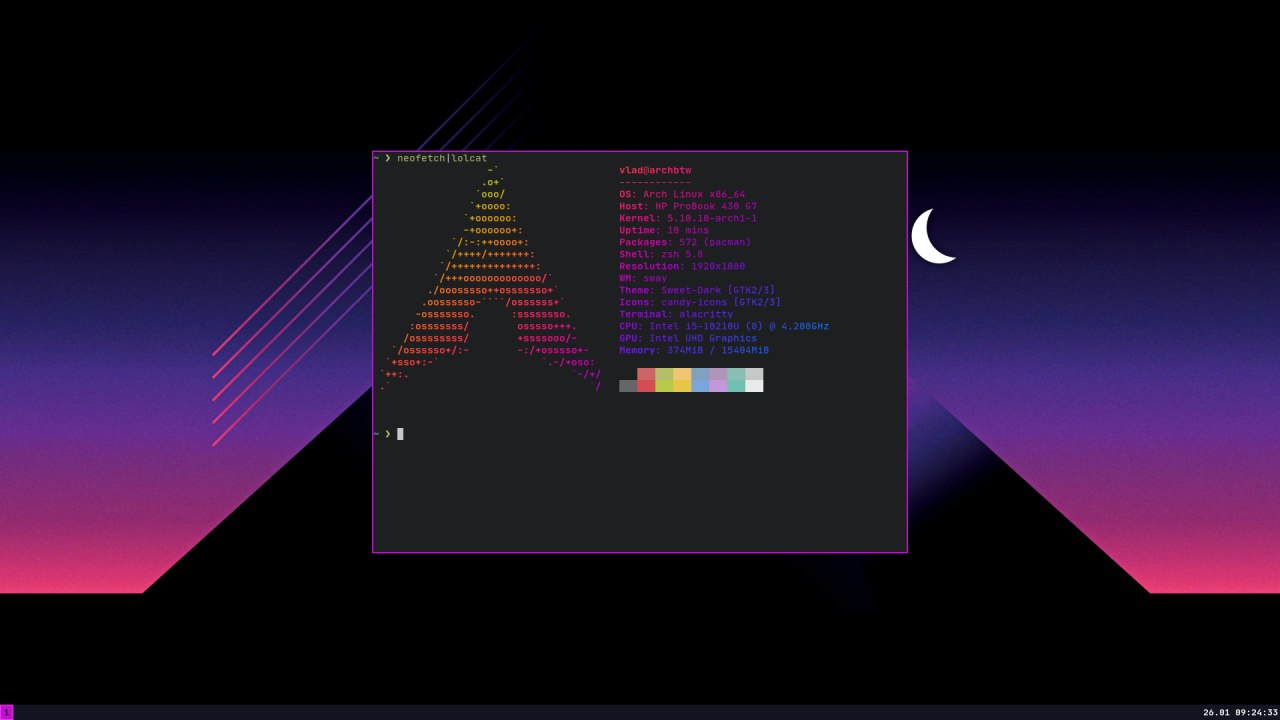The width and height of the screenshot is (1280, 720).
Task: Click the 'Packages: 572 (pacman)' line
Action: coord(685,242)
